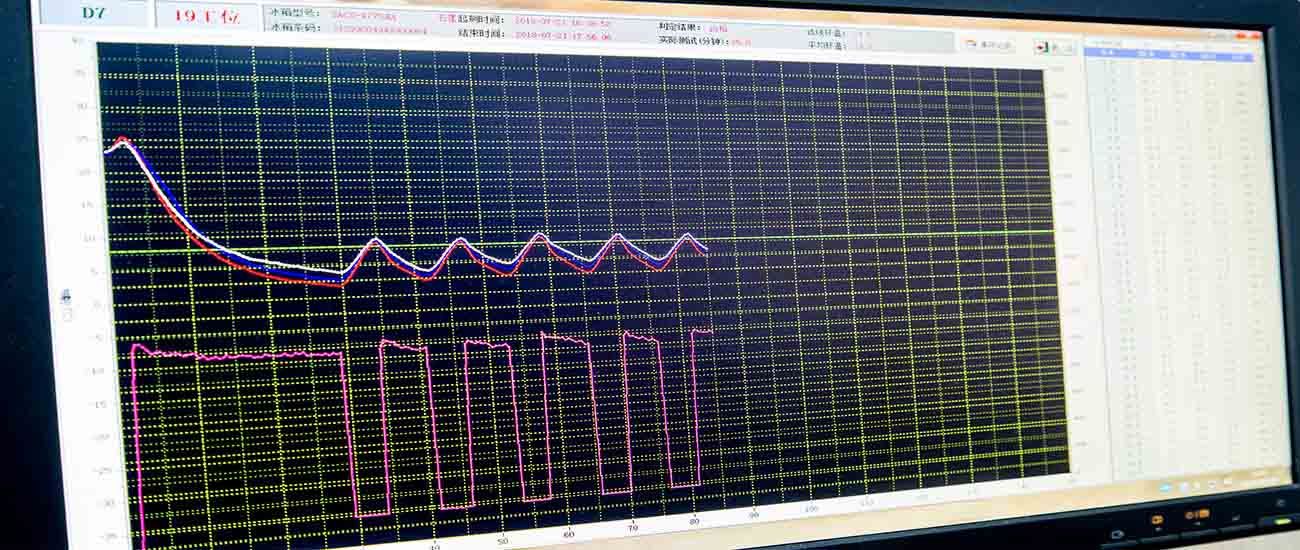
Task: Click the green horizontal setpoint line on the chart
Action: (x=580, y=241)
